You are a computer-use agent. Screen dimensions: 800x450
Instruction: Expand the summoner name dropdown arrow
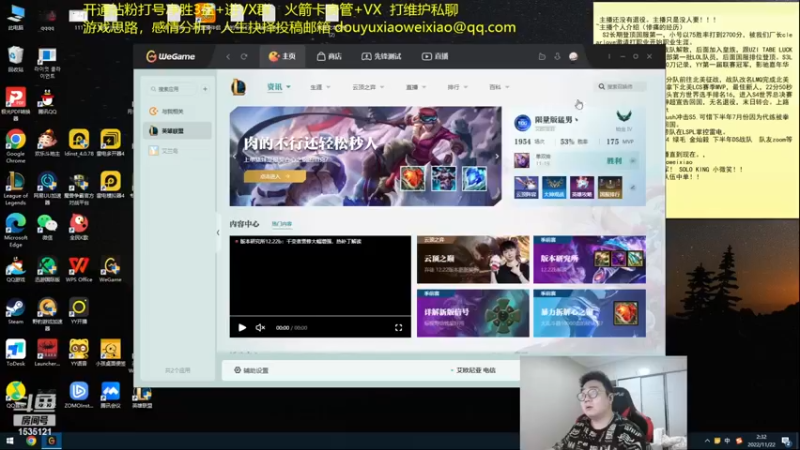click(x=577, y=120)
